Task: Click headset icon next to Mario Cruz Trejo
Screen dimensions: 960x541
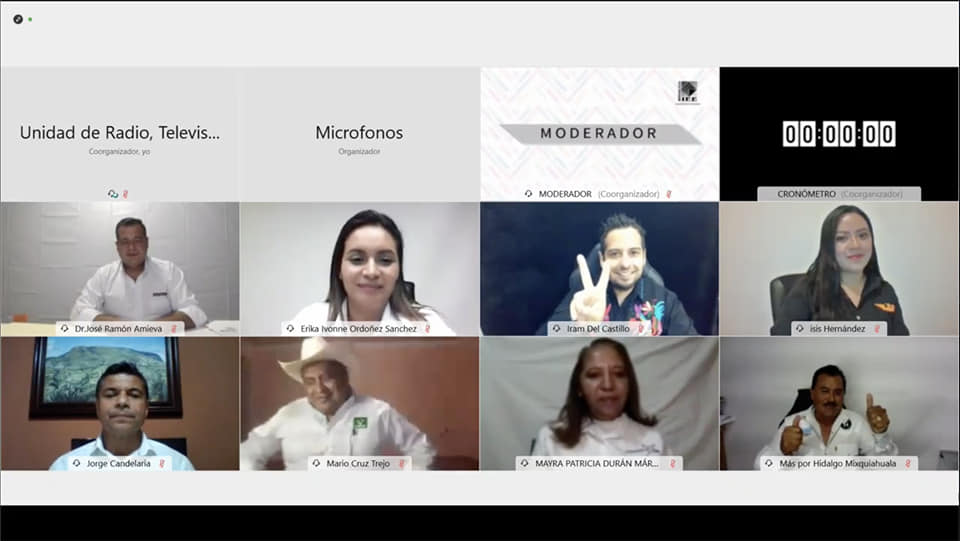Action: click(x=317, y=463)
